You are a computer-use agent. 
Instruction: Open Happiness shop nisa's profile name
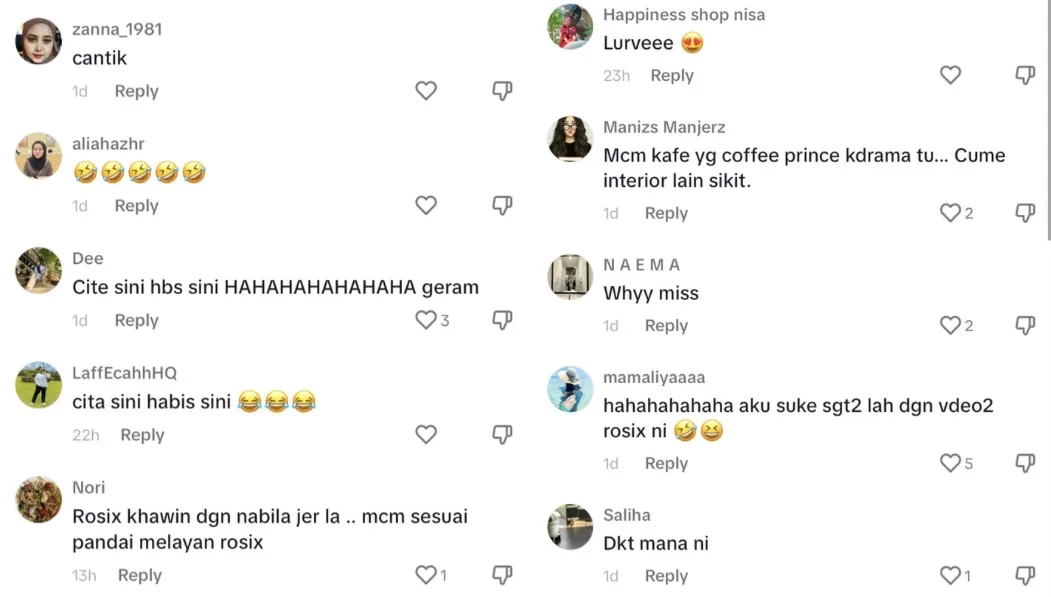[683, 15]
